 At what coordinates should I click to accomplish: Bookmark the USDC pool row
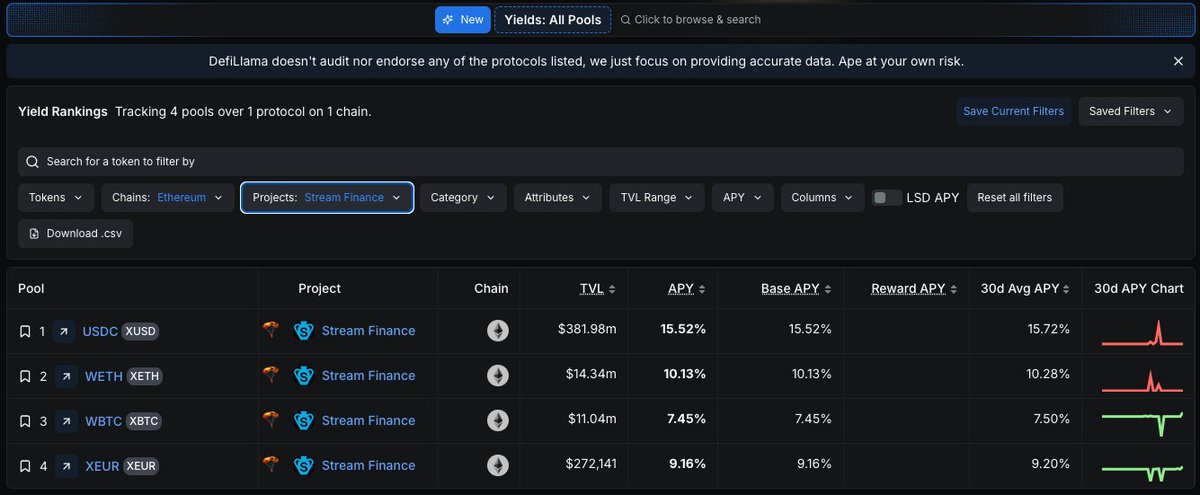pyautogui.click(x=25, y=331)
